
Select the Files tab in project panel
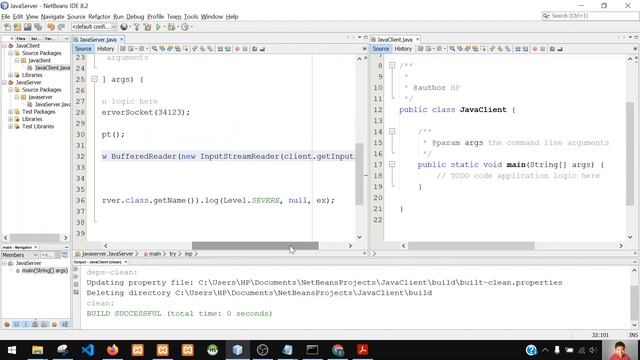tap(21, 38)
